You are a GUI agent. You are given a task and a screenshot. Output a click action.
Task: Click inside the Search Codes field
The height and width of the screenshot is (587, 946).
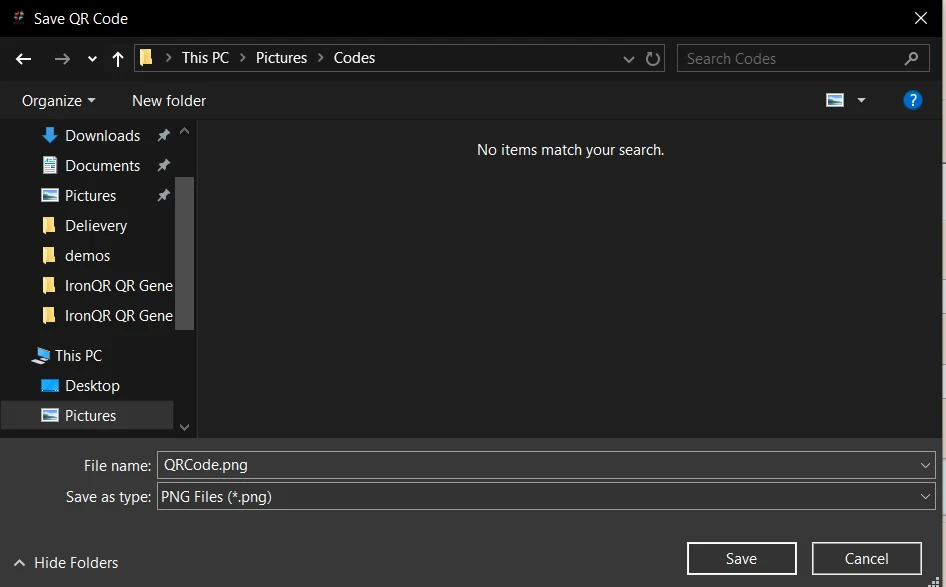tap(790, 58)
